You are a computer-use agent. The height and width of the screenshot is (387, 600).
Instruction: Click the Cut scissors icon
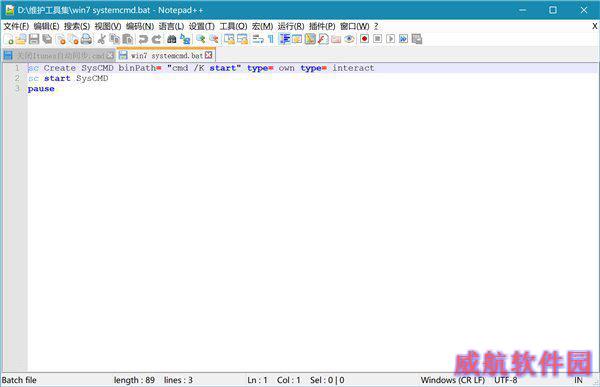point(101,39)
